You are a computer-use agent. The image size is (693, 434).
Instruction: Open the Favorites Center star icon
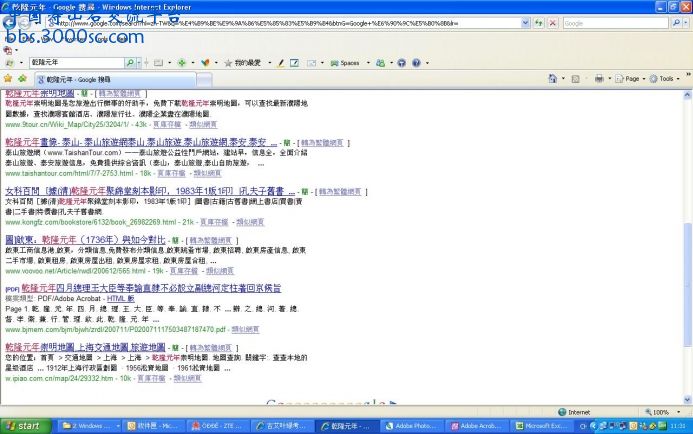coord(8,79)
